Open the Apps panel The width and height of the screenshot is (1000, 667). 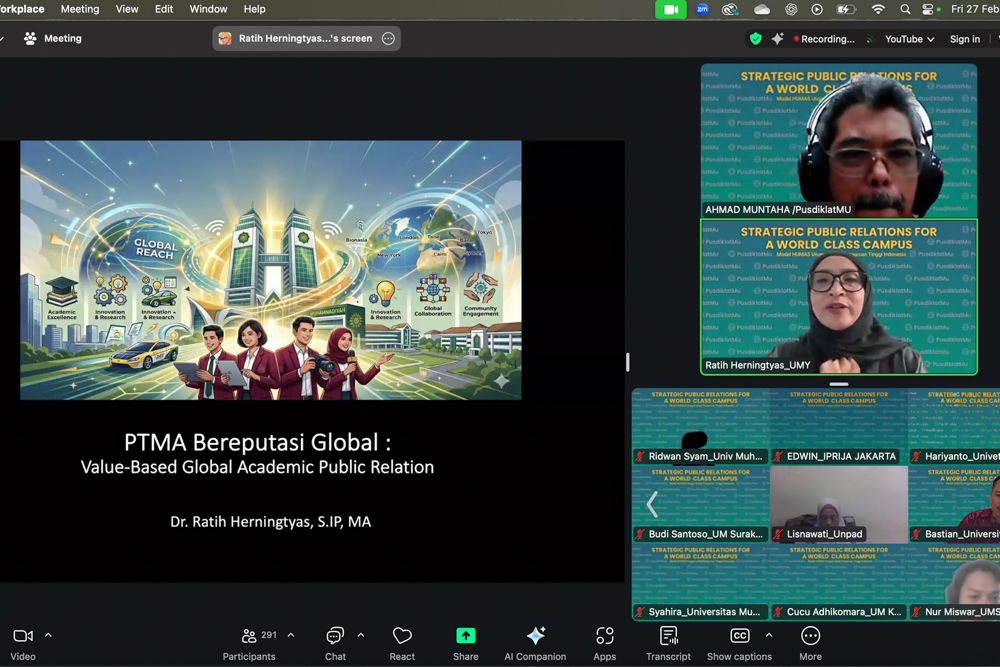tap(604, 636)
